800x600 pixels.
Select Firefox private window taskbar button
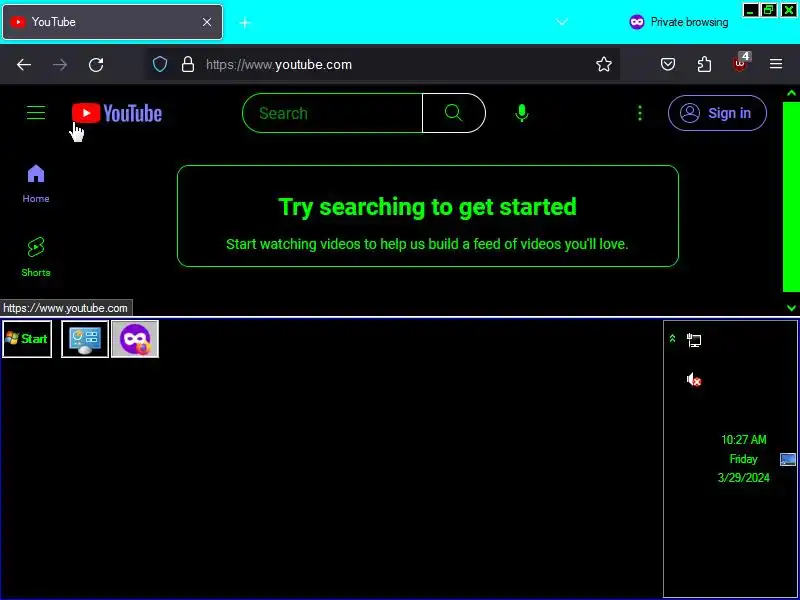click(x=135, y=339)
